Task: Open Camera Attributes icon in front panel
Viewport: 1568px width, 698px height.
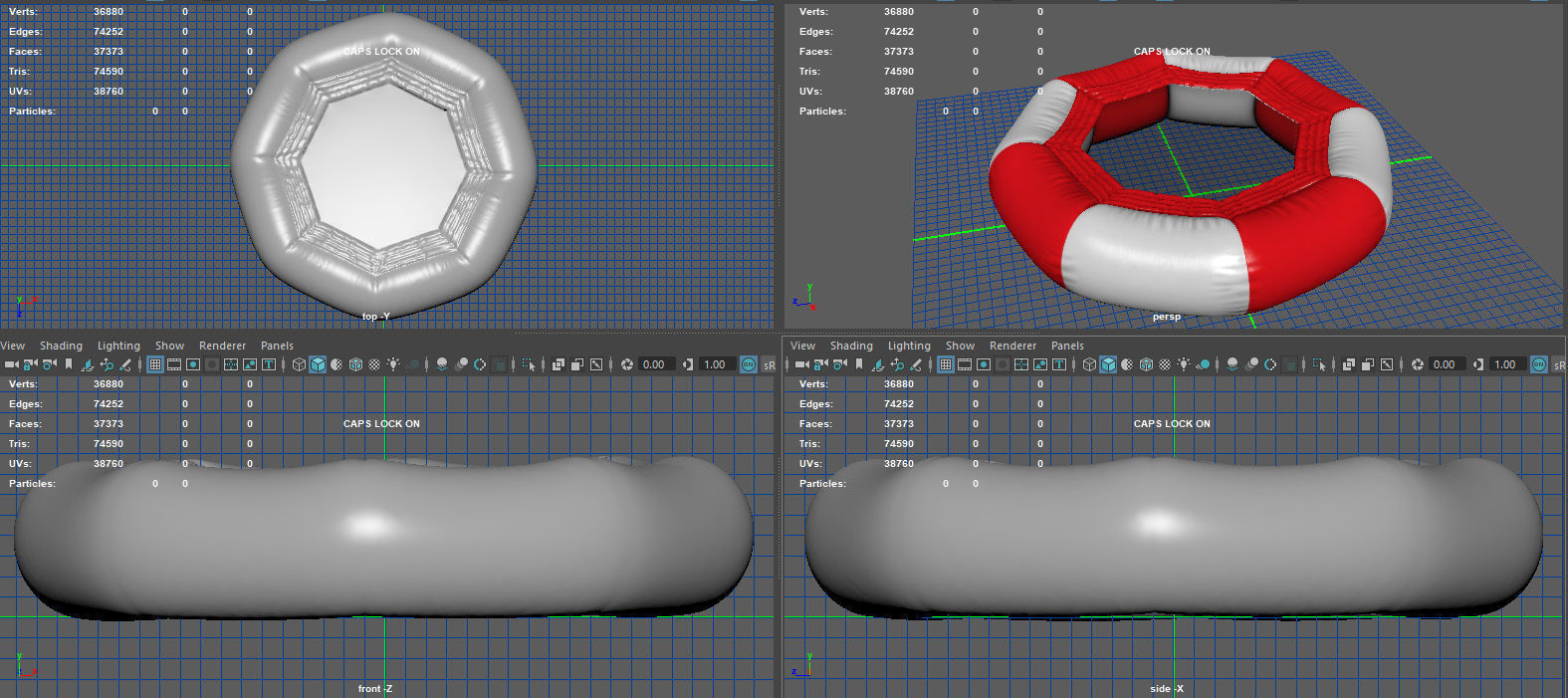Action: click(x=49, y=364)
